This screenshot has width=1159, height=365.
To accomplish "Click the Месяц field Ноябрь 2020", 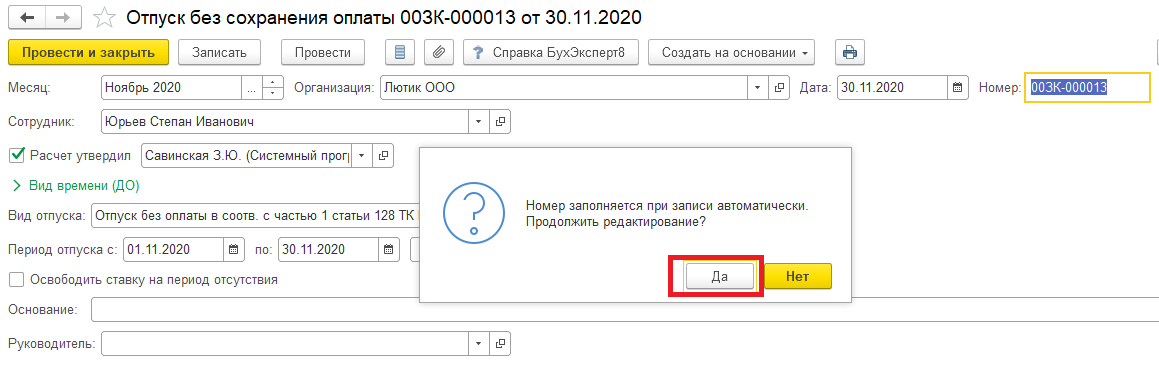I will pos(171,87).
